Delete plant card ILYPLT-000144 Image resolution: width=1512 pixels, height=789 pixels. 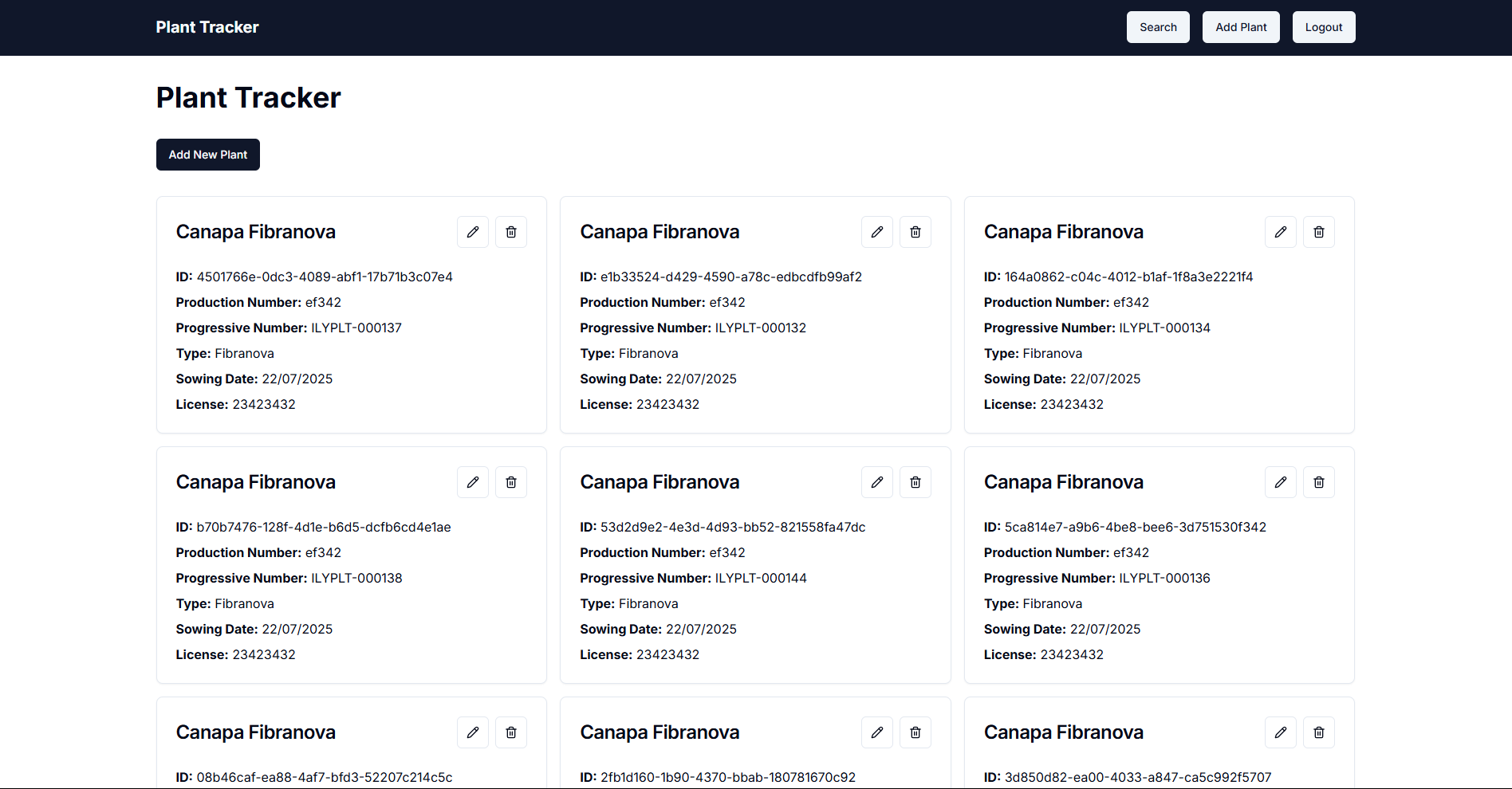tap(915, 482)
